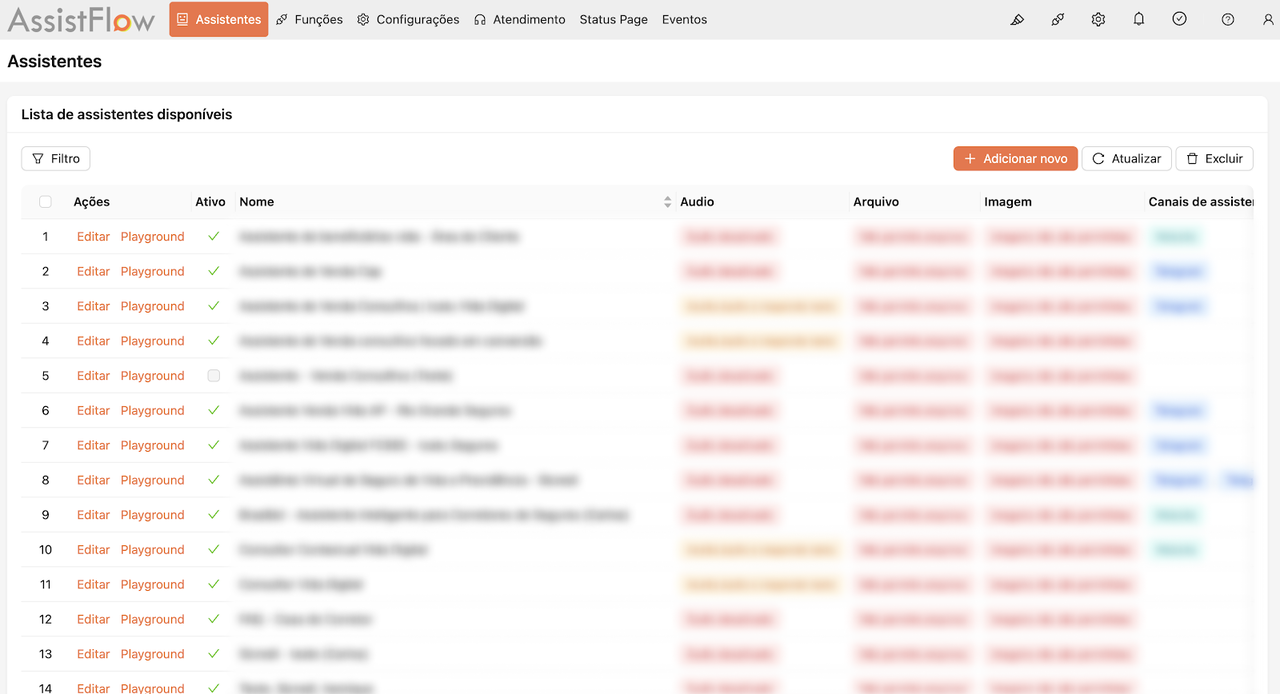Viewport: 1280px width, 694px height.
Task: Open settings via the top-right gear icon
Action: pos(1098,19)
